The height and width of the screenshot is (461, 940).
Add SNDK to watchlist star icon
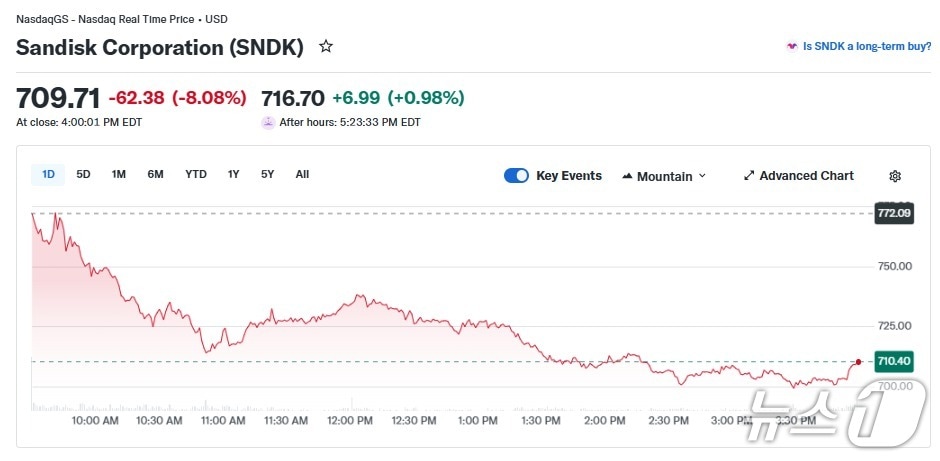tap(325, 46)
